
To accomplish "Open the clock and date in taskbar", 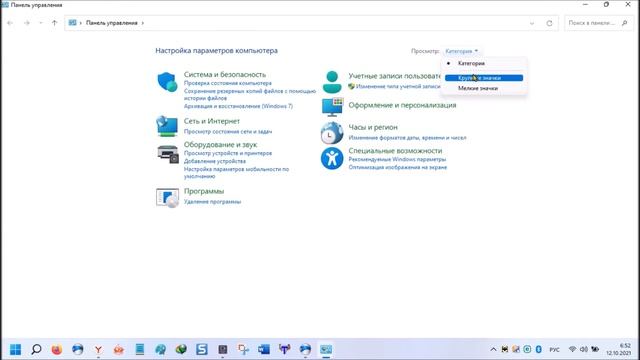I will pyautogui.click(x=618, y=349).
